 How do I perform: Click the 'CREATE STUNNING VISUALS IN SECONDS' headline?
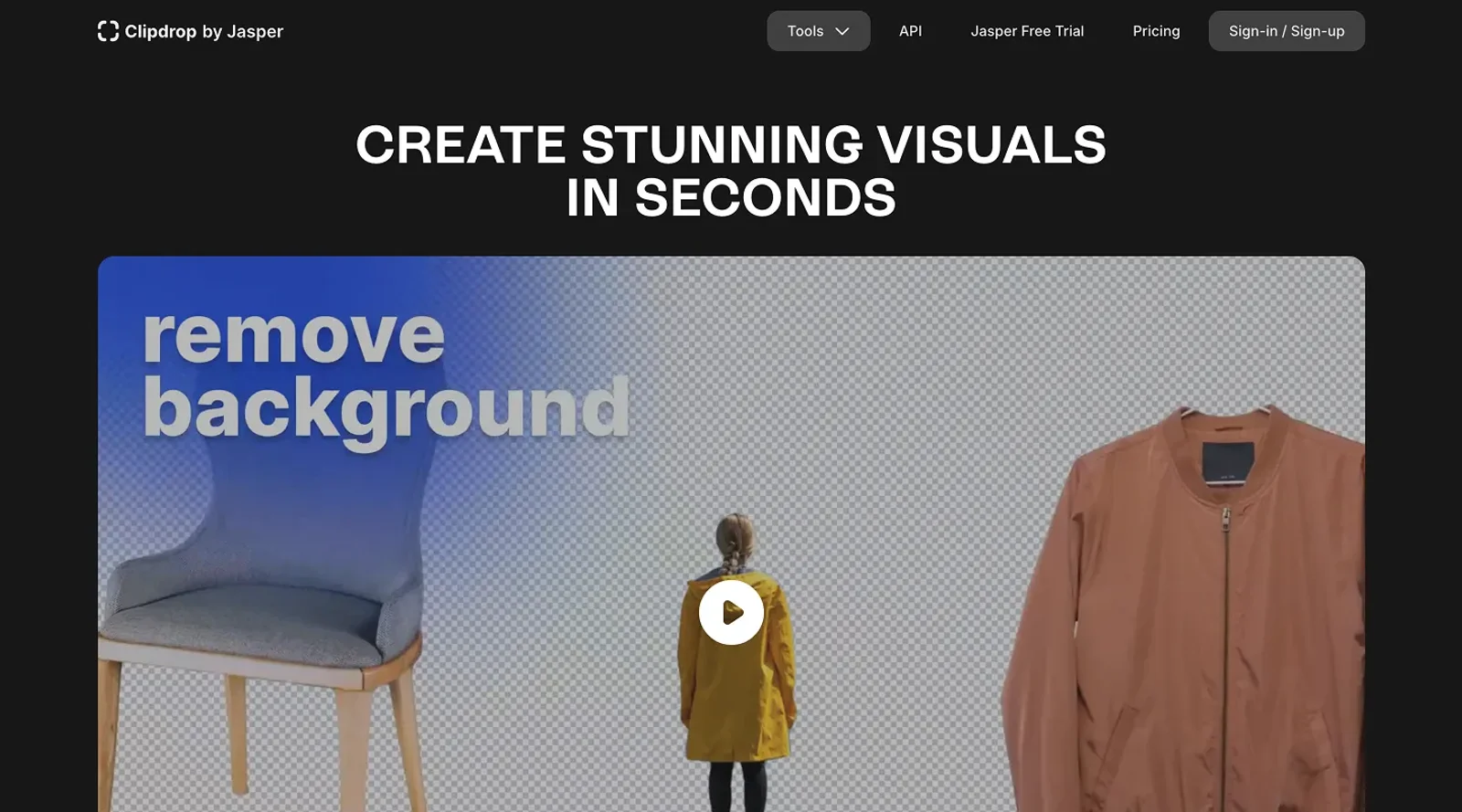[x=731, y=171]
